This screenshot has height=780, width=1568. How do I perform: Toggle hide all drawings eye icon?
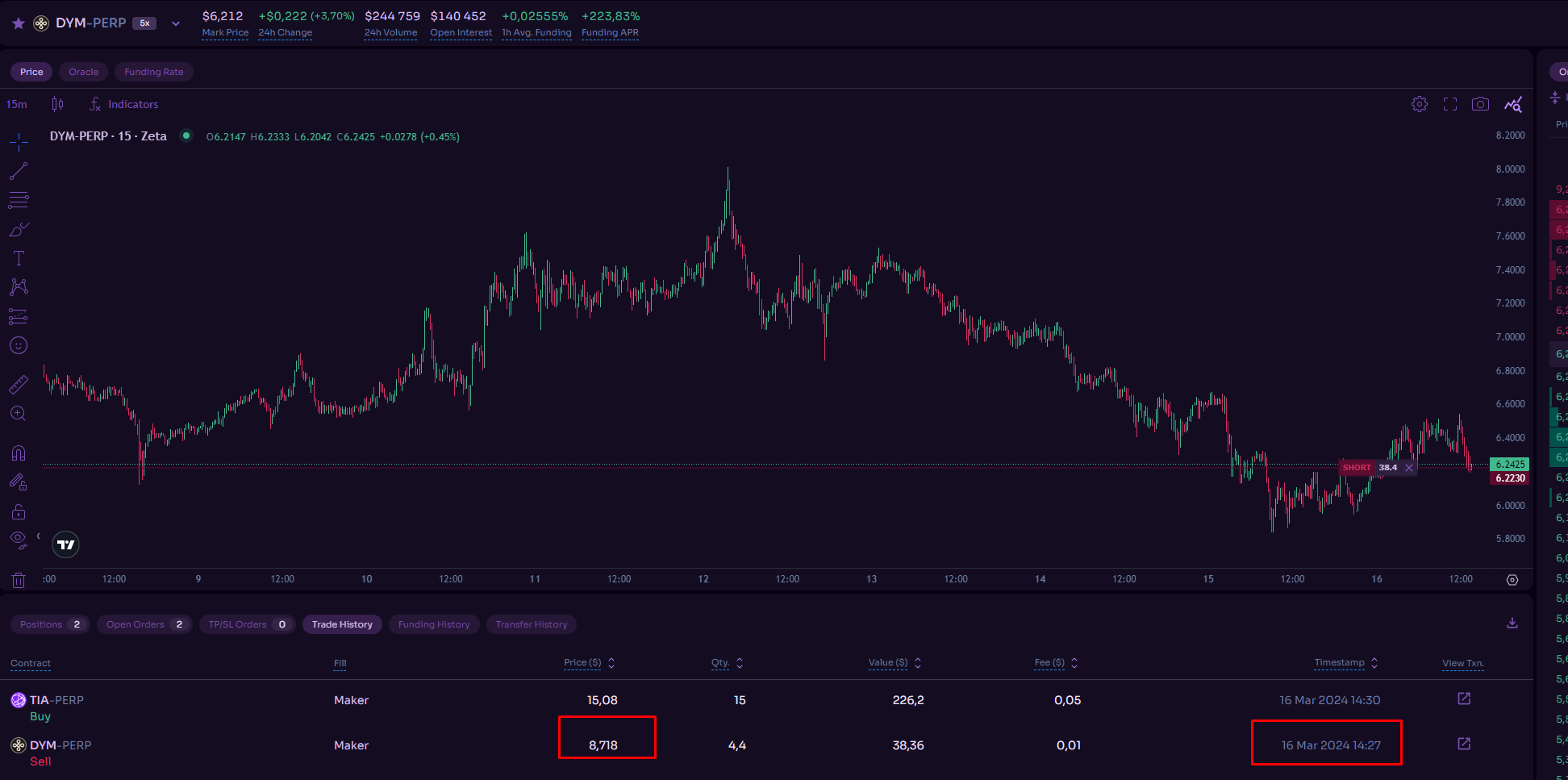tap(18, 539)
